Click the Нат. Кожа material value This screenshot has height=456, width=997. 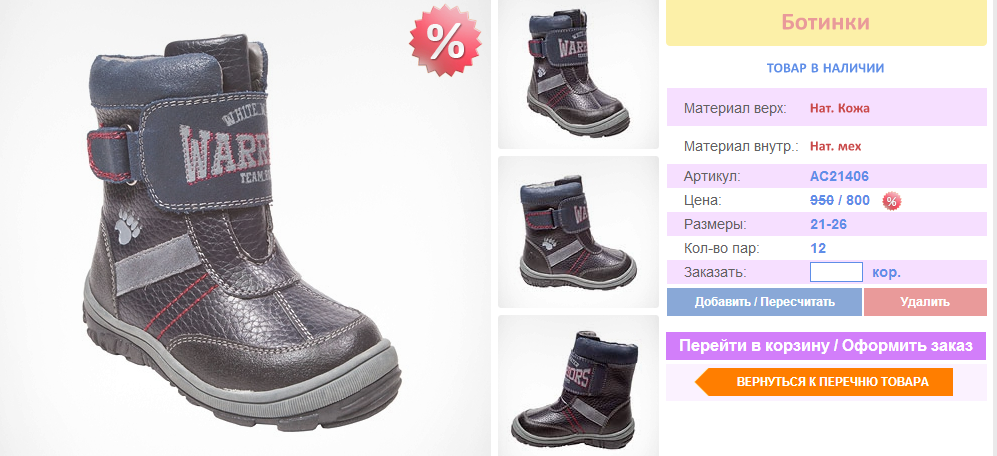[x=839, y=108]
